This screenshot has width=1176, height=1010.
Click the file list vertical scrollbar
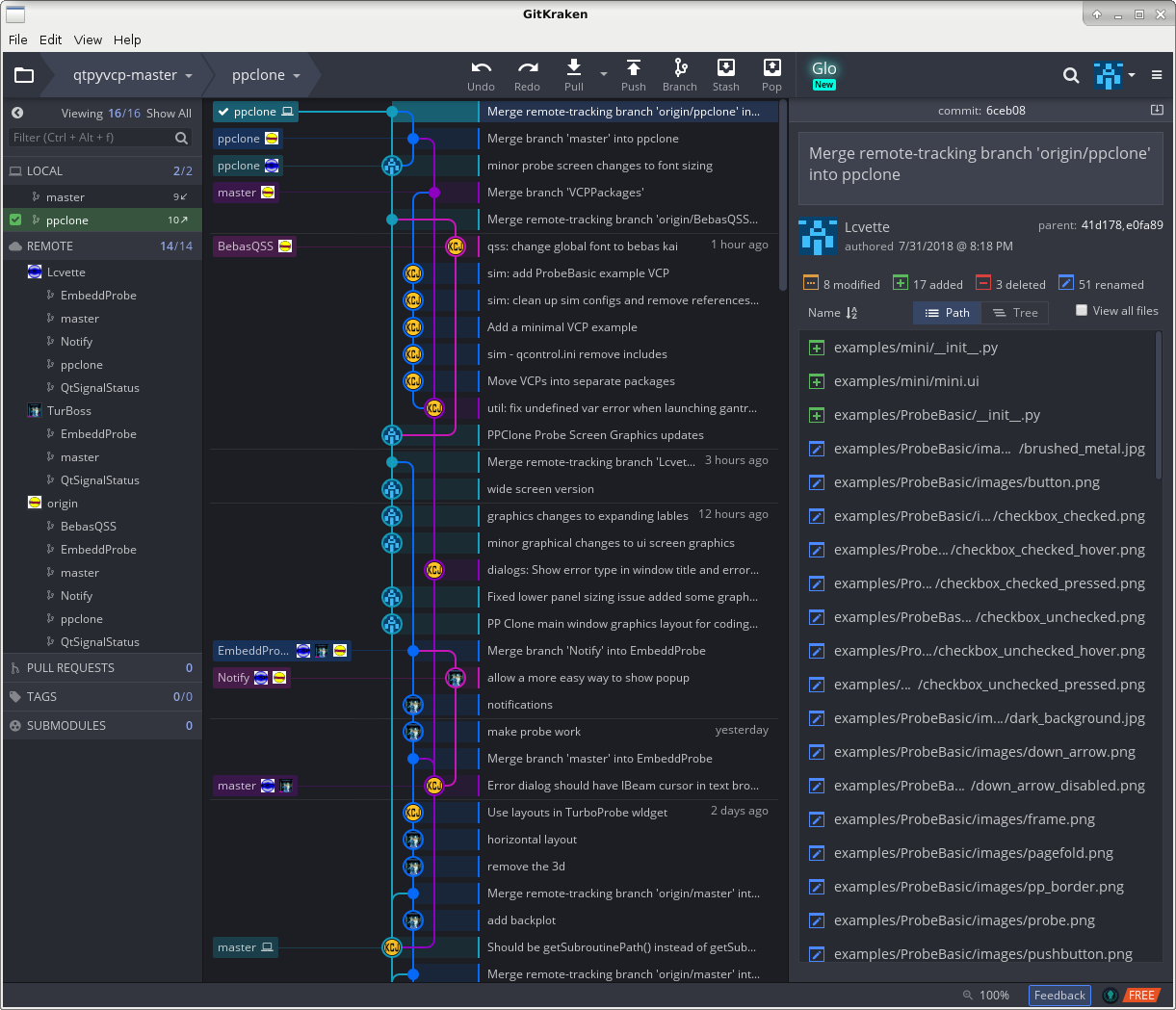point(1159,404)
